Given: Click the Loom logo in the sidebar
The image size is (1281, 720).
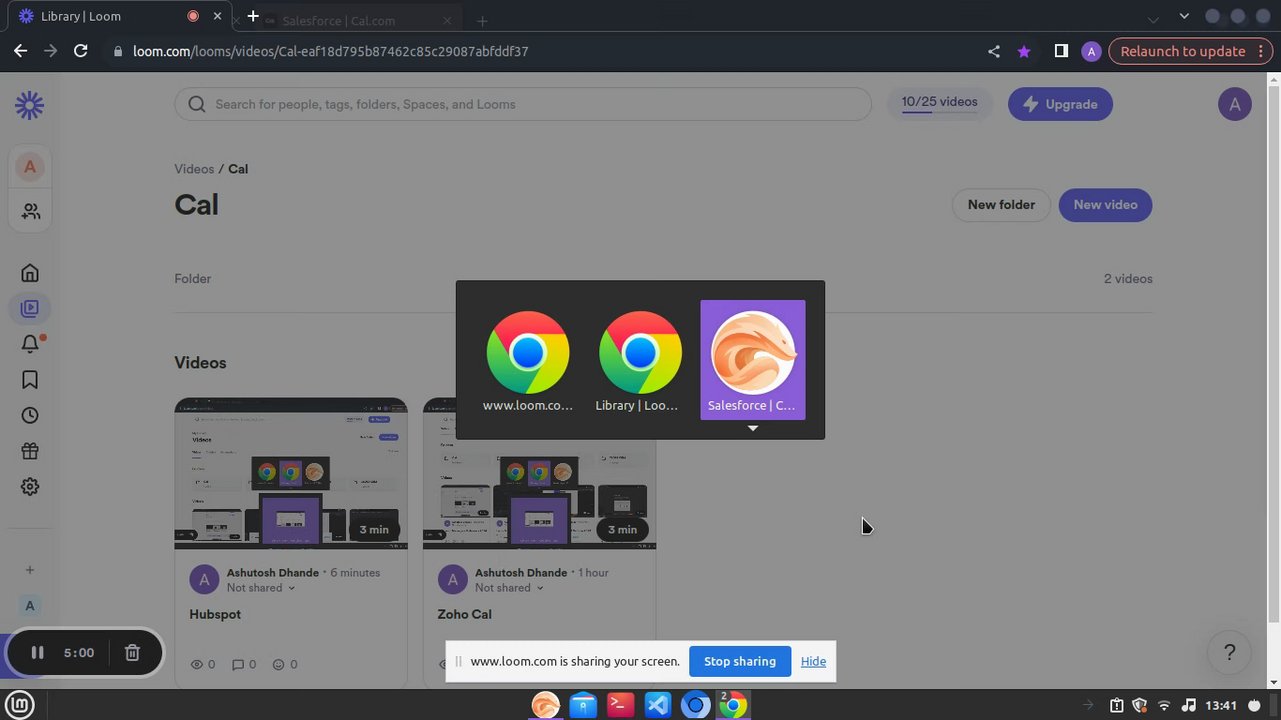Looking at the screenshot, I should point(30,105).
